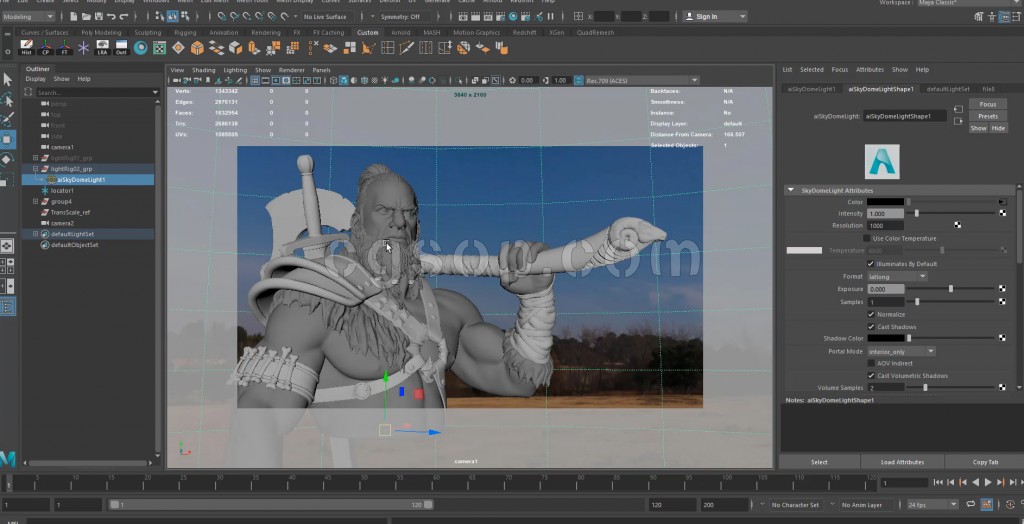Click the Hist shelf icon
The height and width of the screenshot is (524, 1024).
[27, 48]
